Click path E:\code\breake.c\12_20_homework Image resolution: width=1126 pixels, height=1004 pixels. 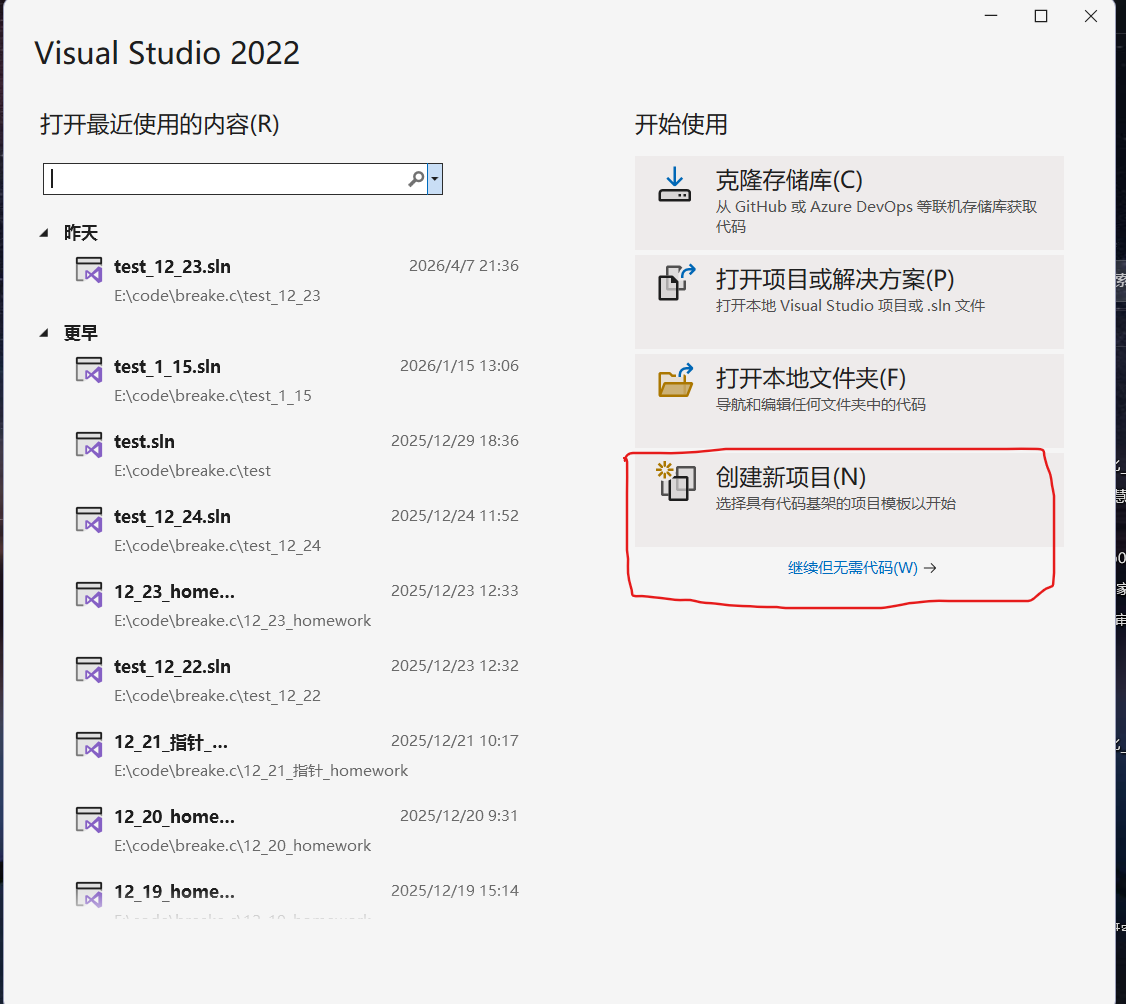tap(243, 845)
